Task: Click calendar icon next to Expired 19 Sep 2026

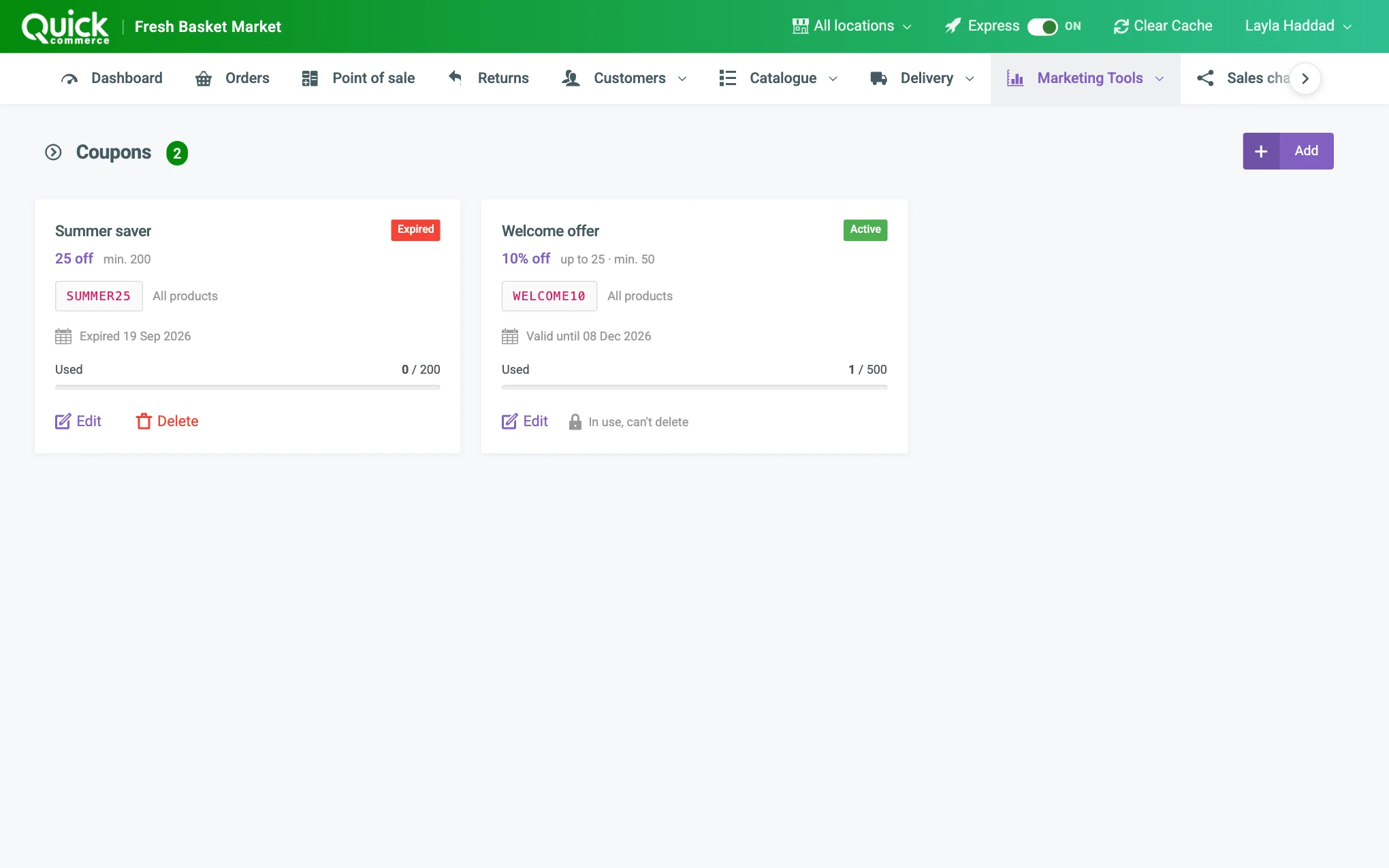Action: [x=63, y=336]
